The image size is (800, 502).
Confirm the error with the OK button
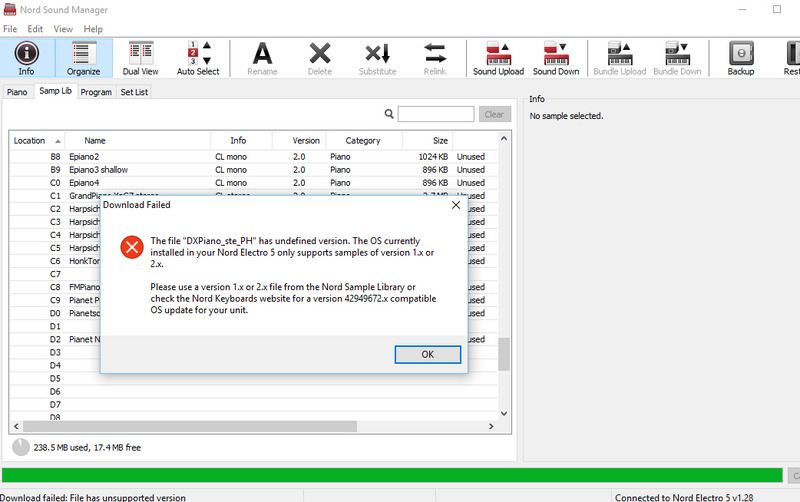click(x=428, y=354)
